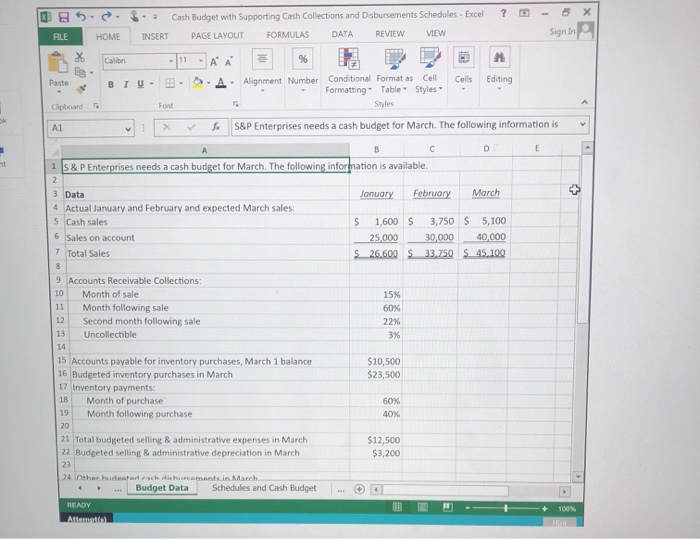Switch to Page Break Preview icon
This screenshot has width=700, height=539.
448,507
